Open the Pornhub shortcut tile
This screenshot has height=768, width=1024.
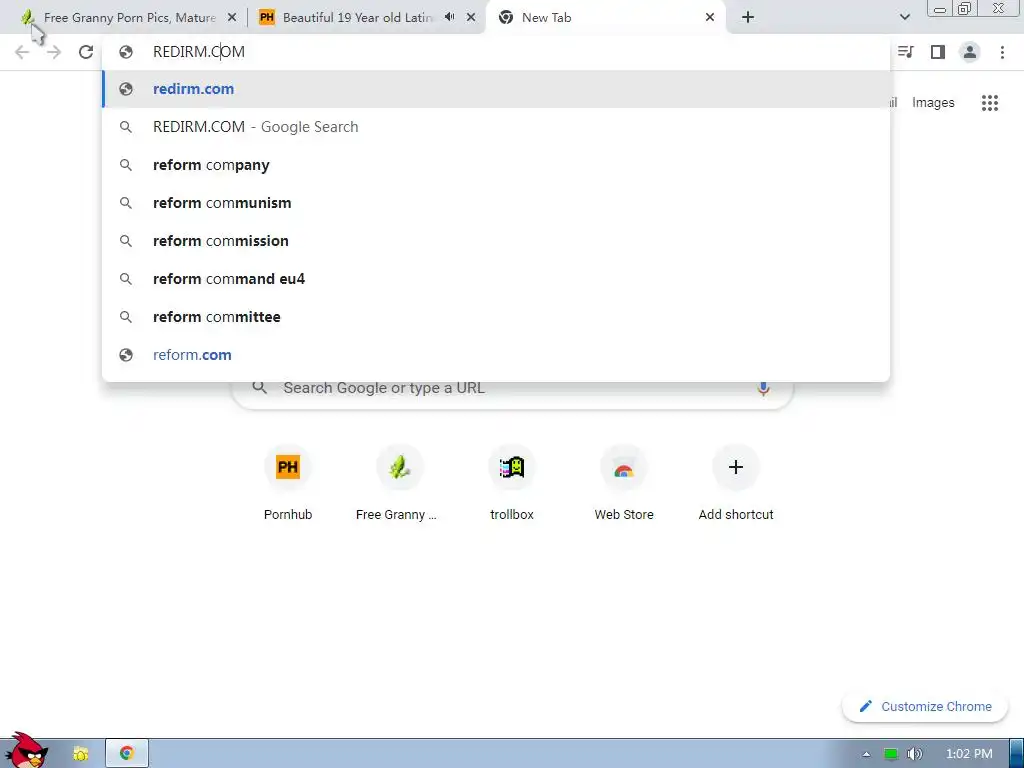(x=288, y=484)
